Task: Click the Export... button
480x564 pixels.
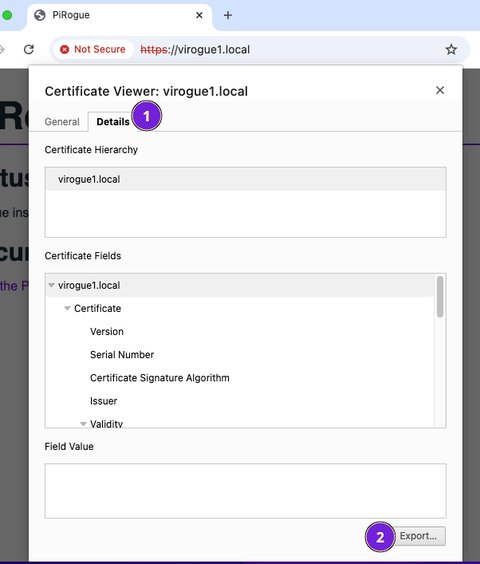Action: [x=418, y=536]
